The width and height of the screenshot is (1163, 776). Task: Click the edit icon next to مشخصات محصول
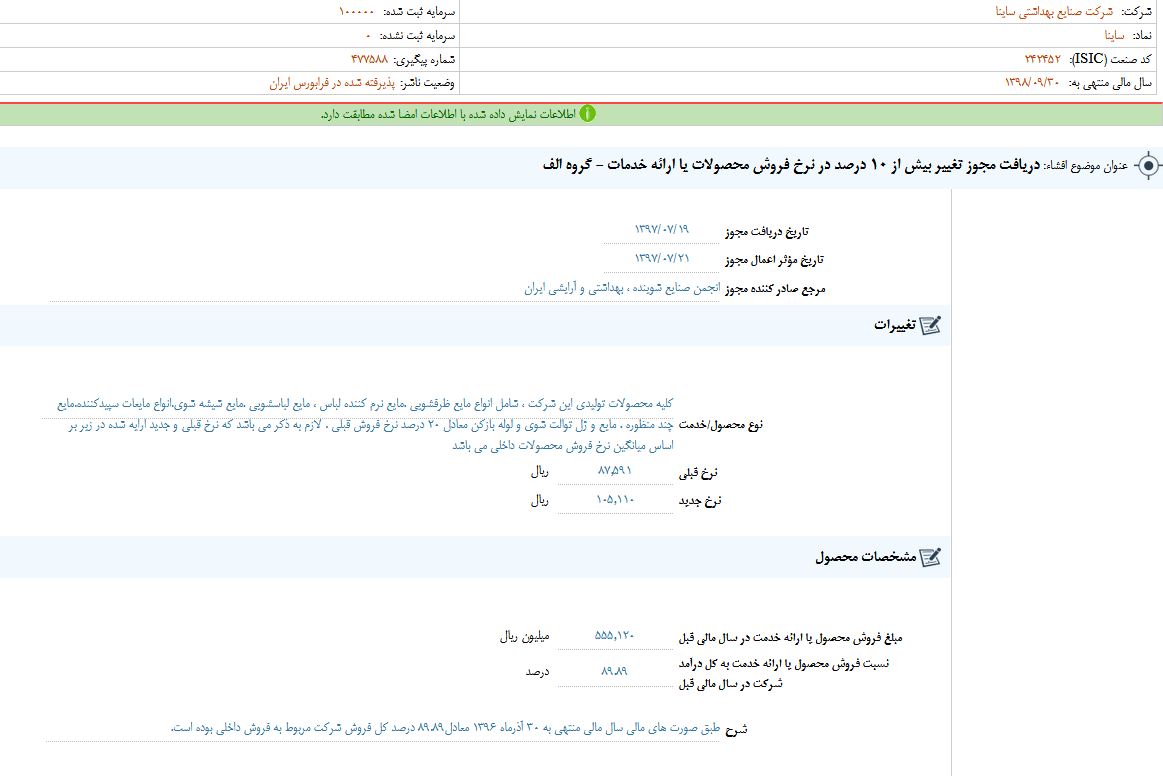(930, 556)
